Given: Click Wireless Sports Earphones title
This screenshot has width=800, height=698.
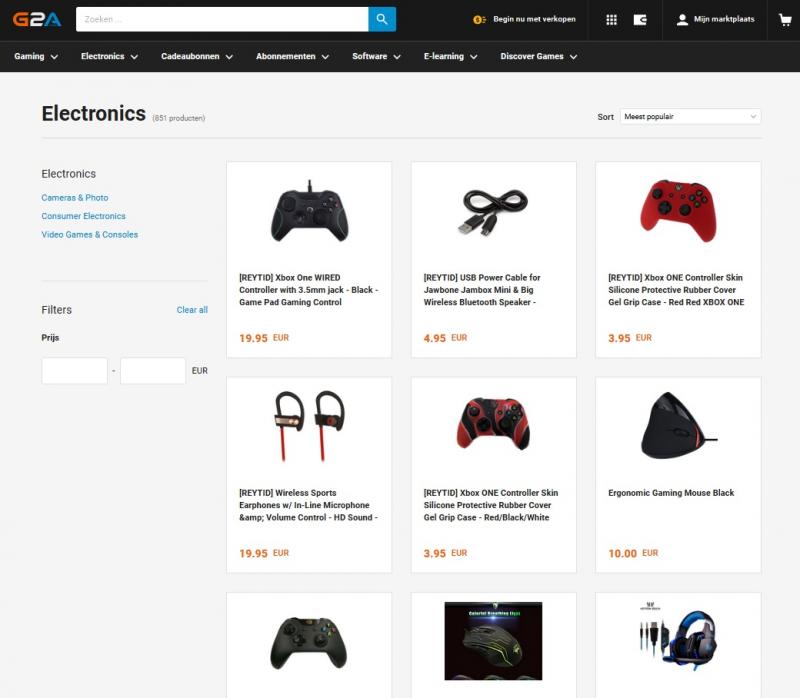Looking at the screenshot, I should tap(309, 505).
